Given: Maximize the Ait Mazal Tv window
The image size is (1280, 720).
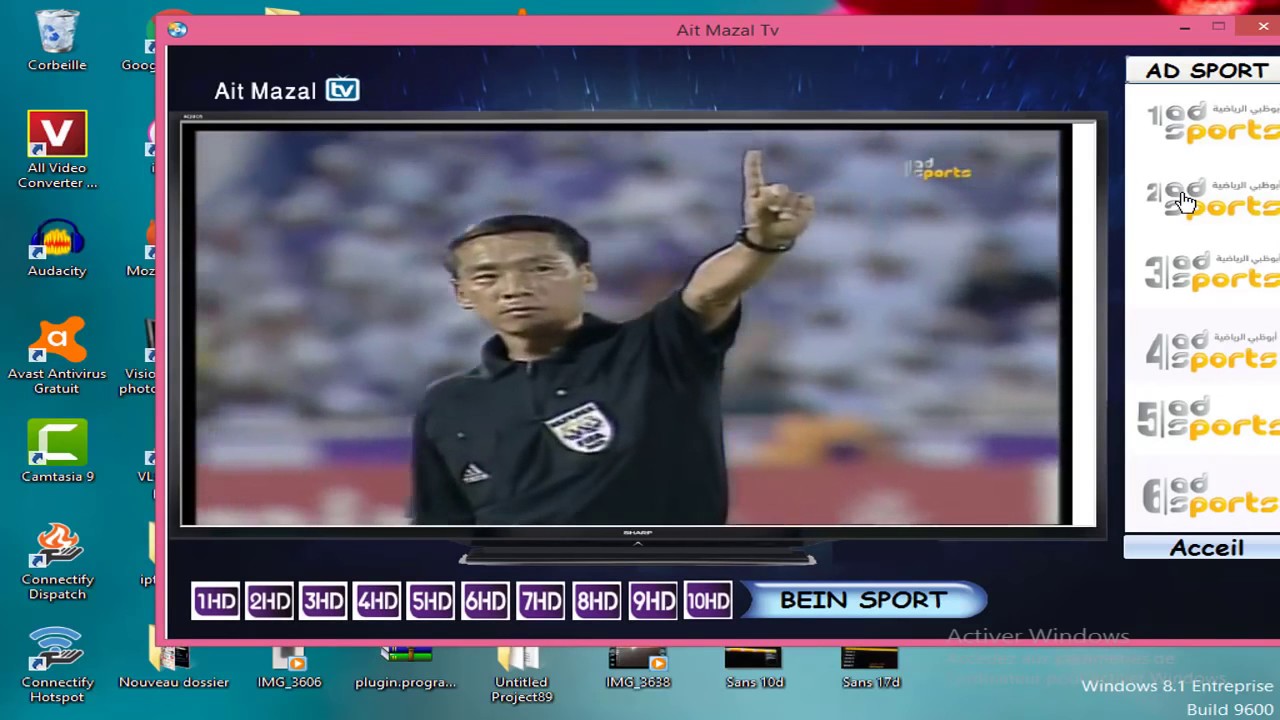Looking at the screenshot, I should click(x=1219, y=27).
